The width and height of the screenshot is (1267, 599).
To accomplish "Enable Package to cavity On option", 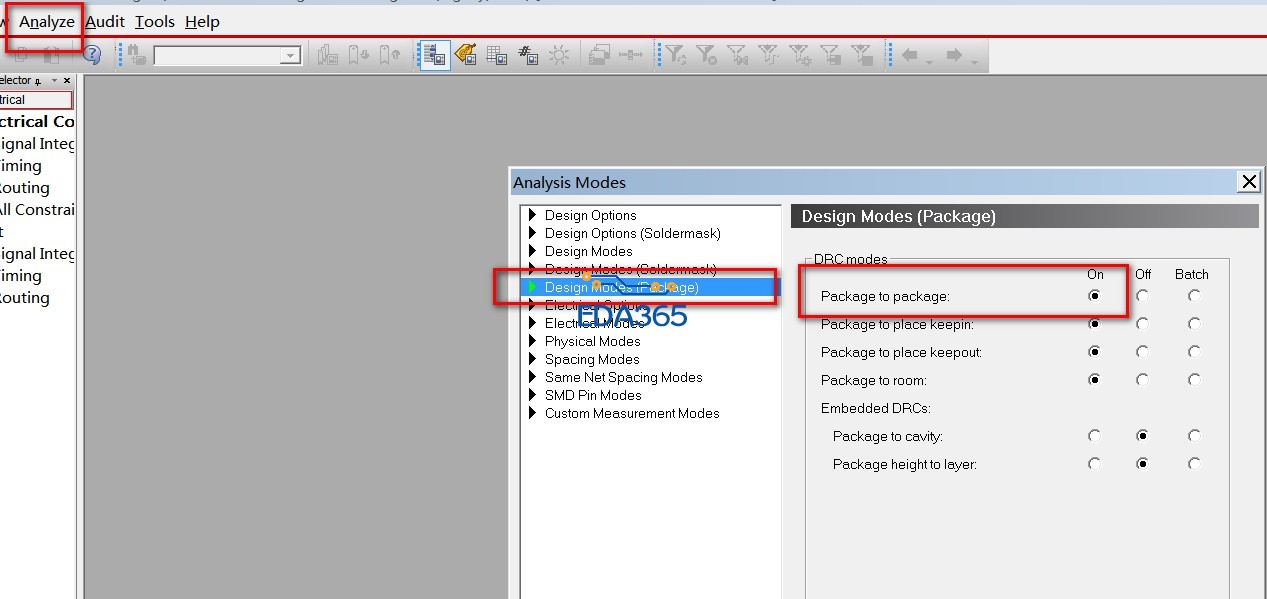I will pyautogui.click(x=1095, y=436).
